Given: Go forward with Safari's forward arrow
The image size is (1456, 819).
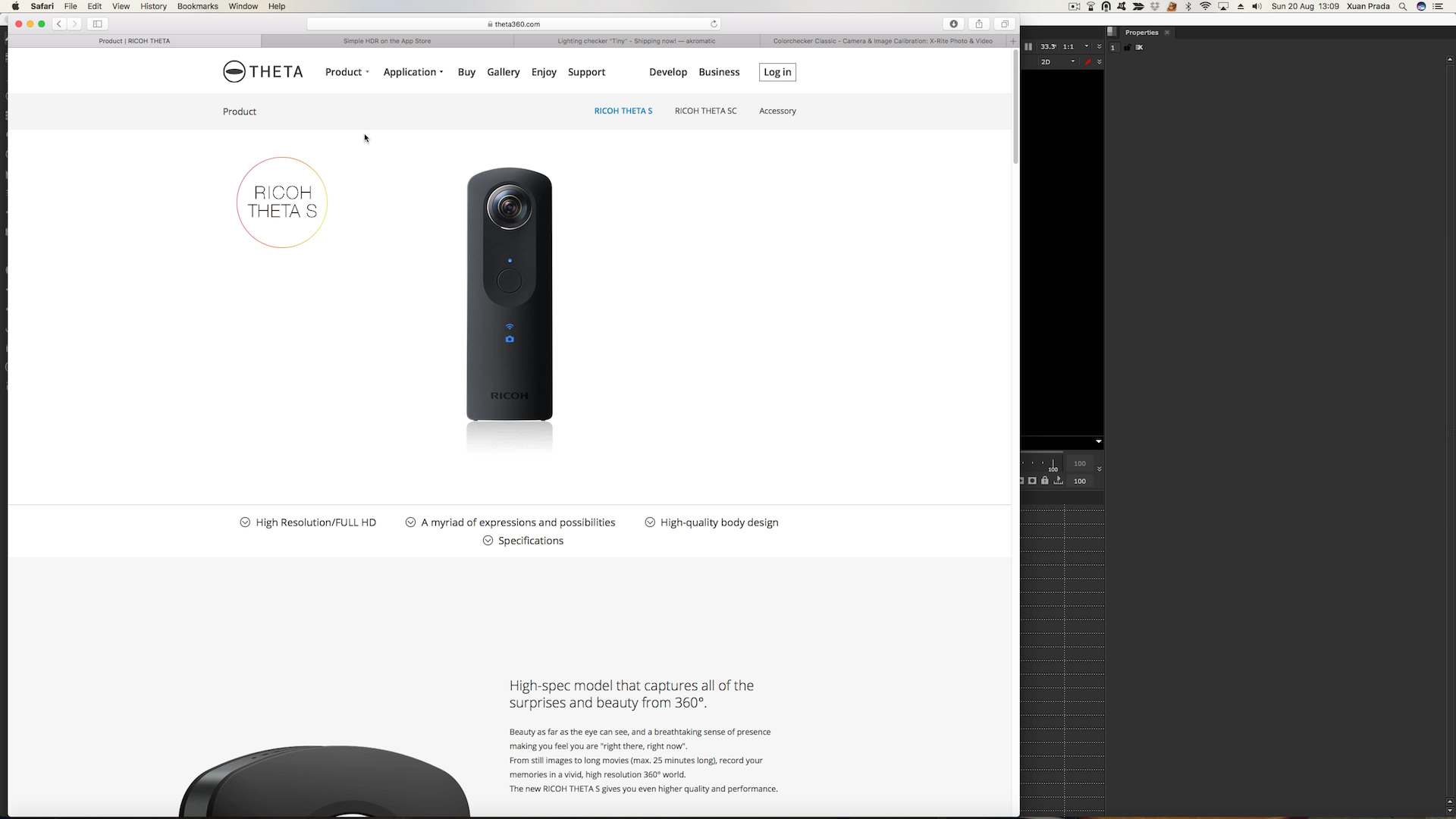Looking at the screenshot, I should coord(74,24).
